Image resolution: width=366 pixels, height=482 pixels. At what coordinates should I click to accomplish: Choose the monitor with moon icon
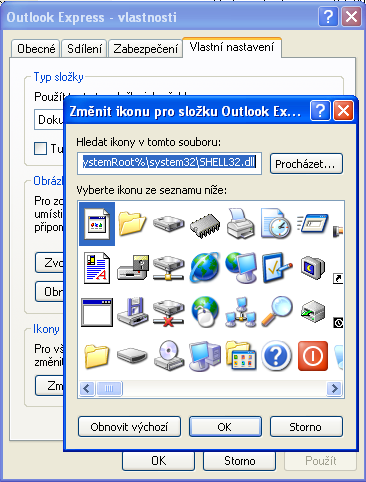coord(313,268)
